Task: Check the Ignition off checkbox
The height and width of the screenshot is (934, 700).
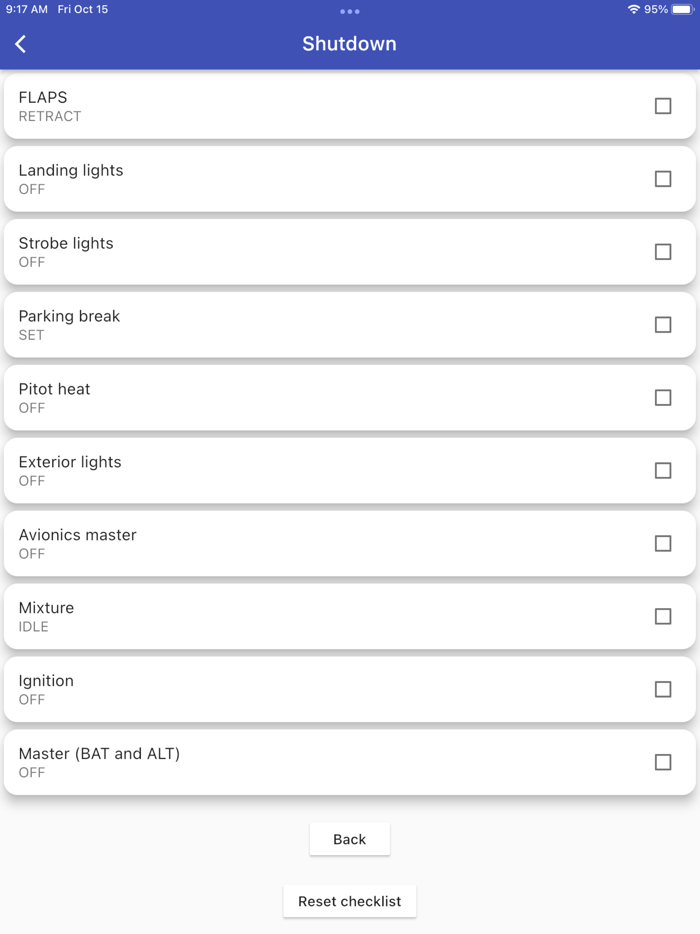Action: coord(663,690)
